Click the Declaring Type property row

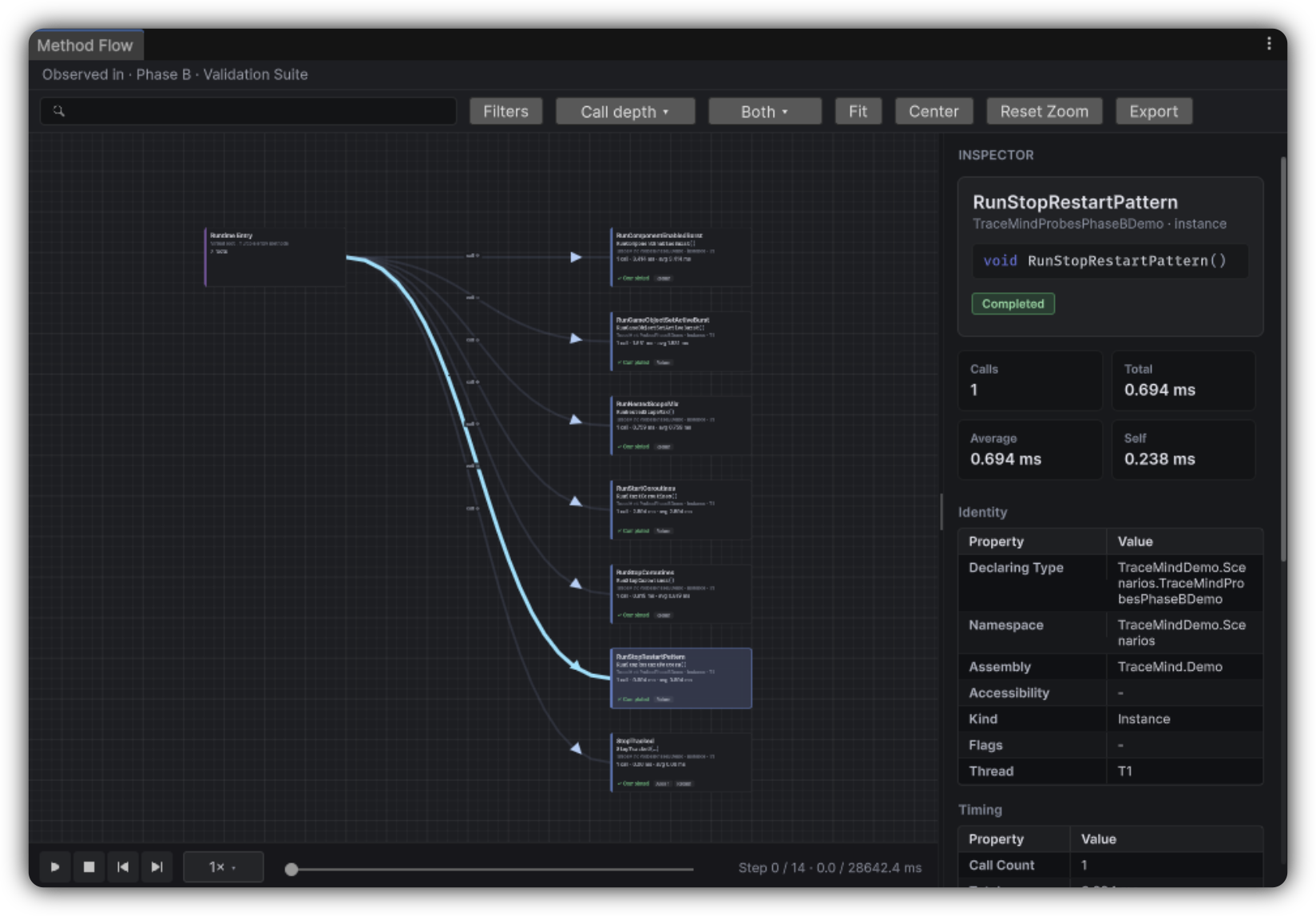click(1110, 583)
